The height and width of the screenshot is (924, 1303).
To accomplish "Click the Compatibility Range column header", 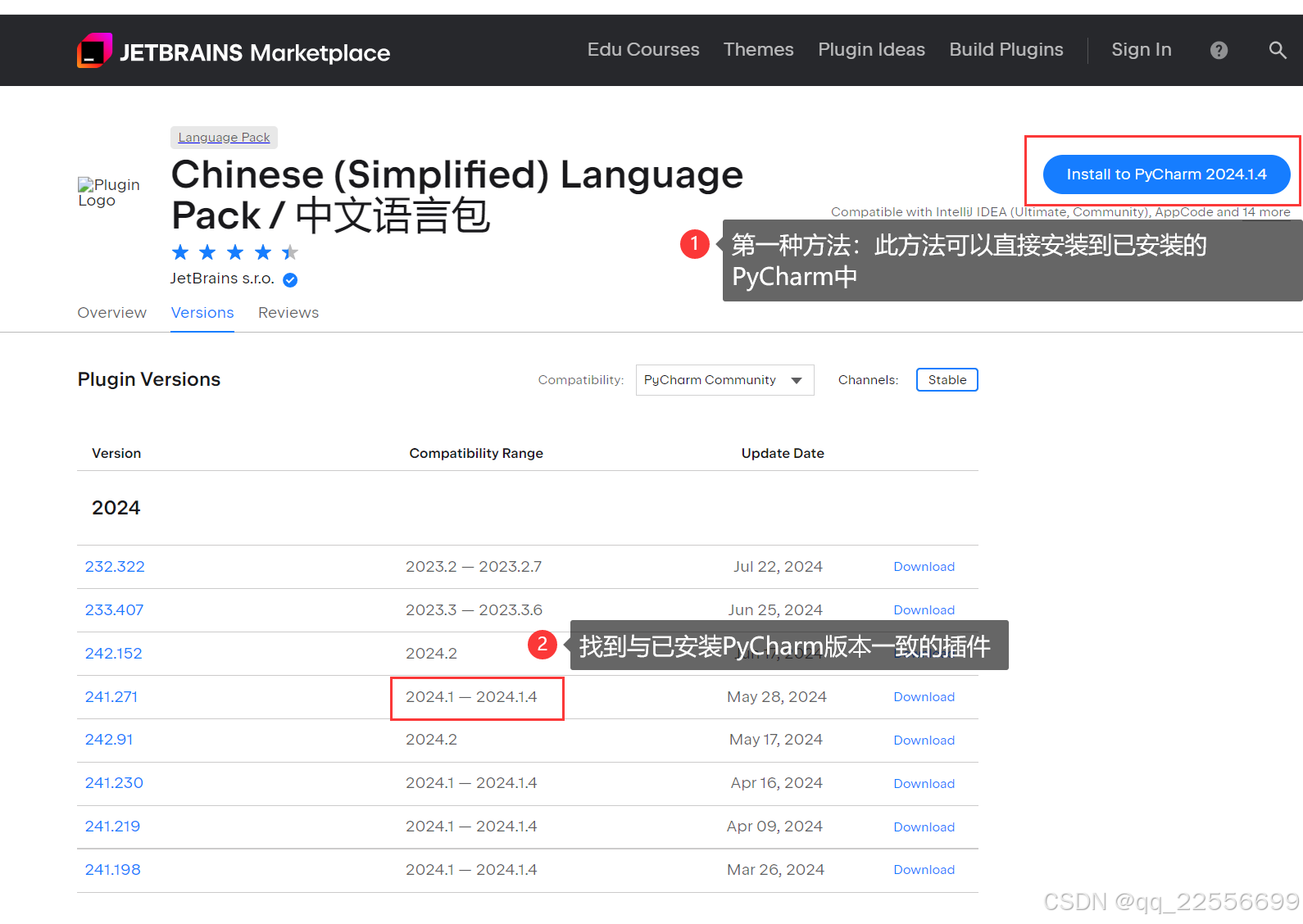I will pos(476,454).
